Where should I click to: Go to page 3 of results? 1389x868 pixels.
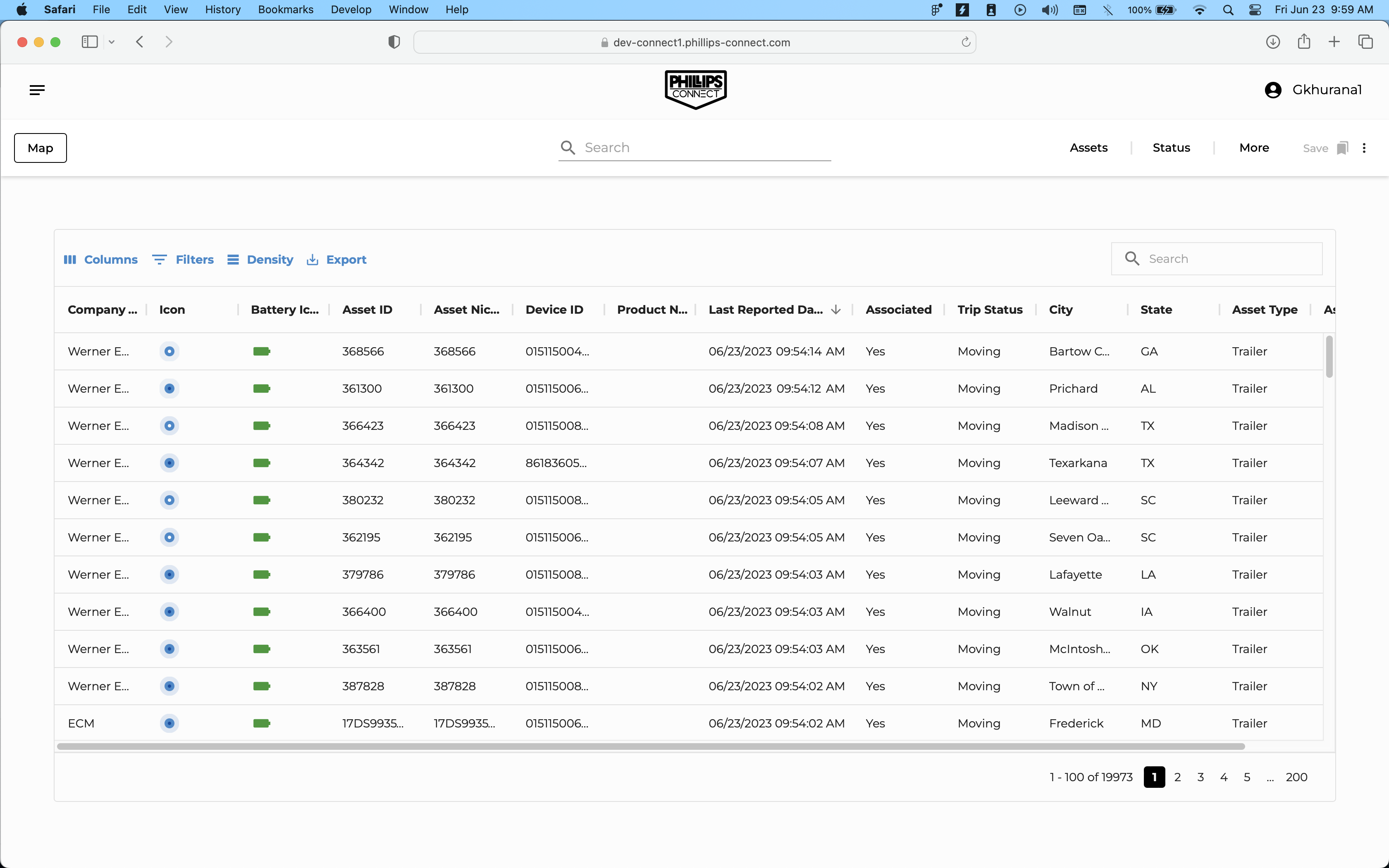pos(1201,777)
